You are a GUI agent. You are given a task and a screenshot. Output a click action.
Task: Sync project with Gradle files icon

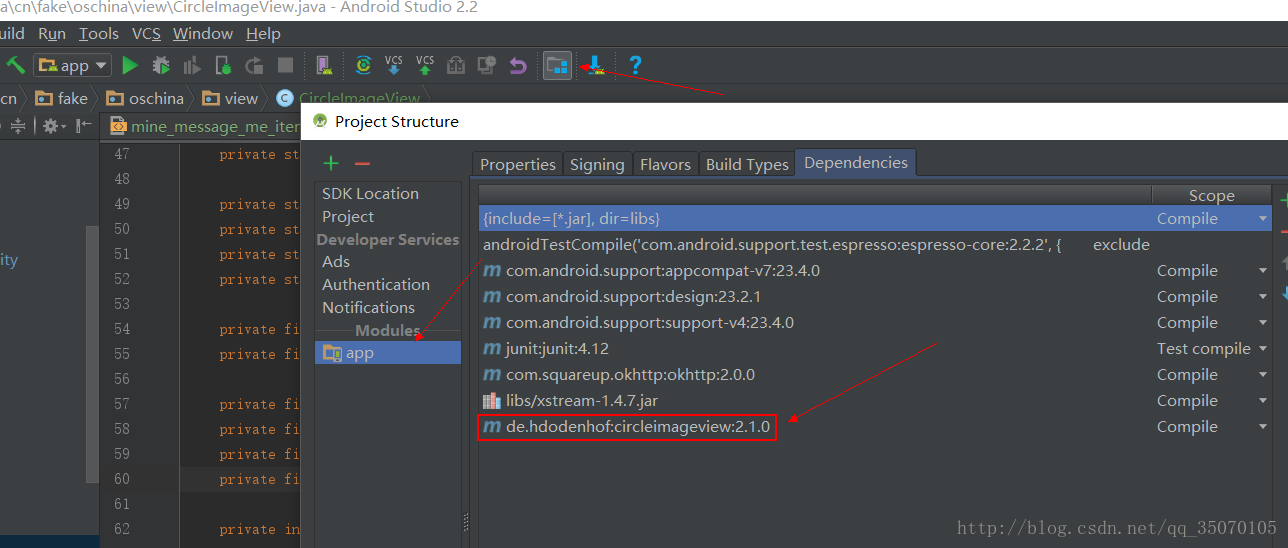[x=364, y=66]
